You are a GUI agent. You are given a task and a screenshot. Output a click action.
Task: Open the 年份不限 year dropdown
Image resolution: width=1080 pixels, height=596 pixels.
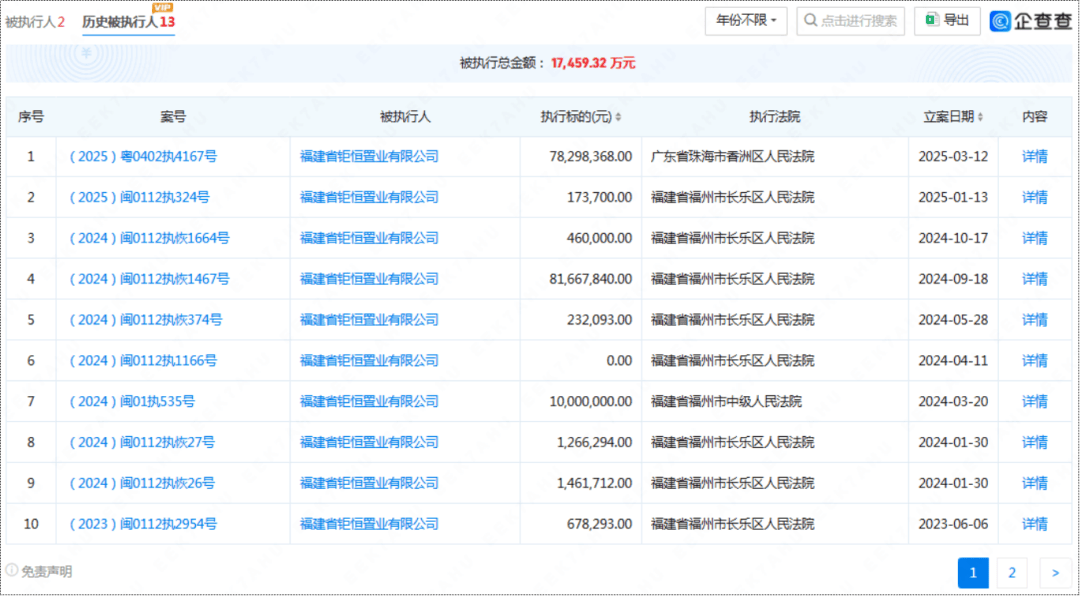(746, 21)
